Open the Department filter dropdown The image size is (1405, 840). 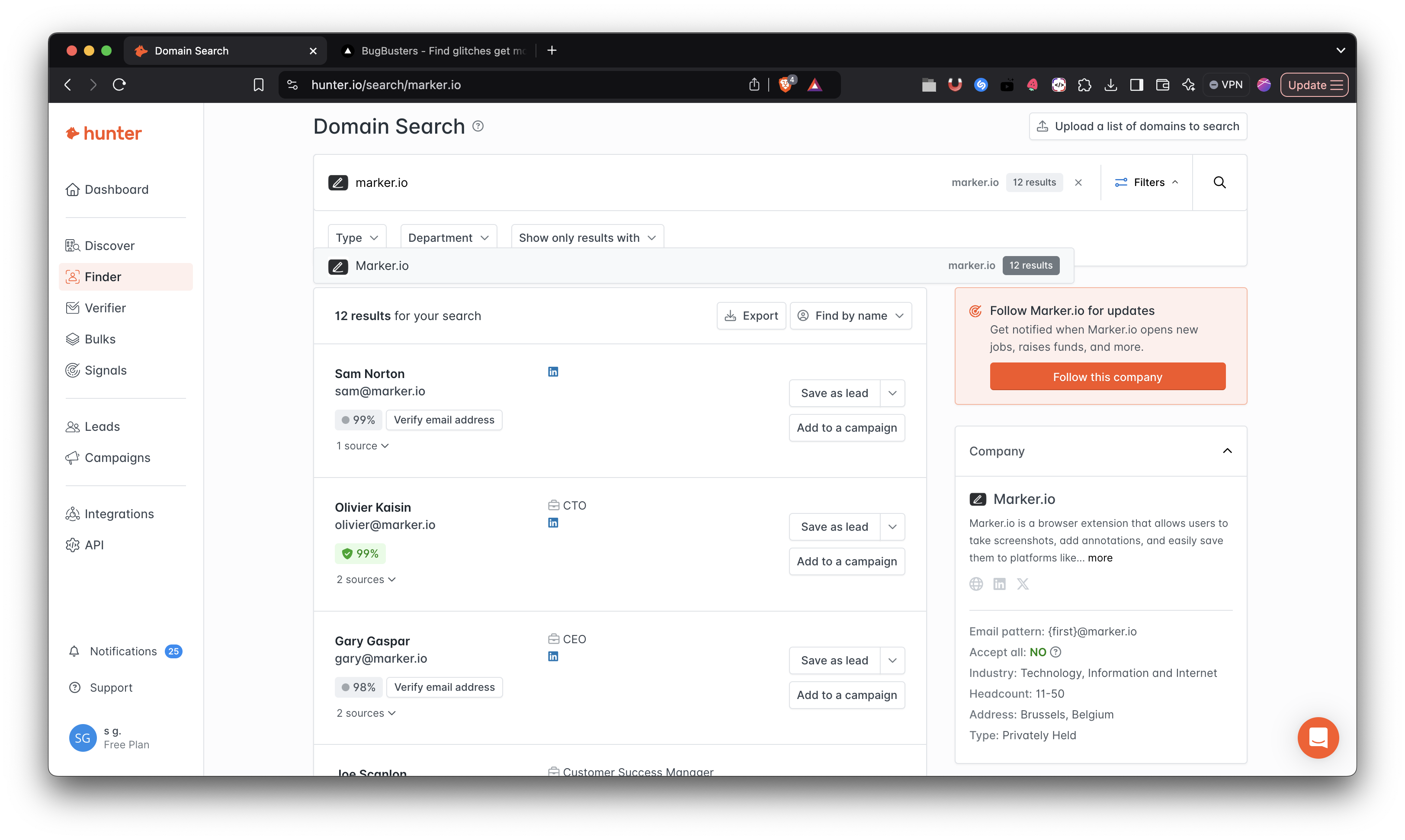tap(448, 238)
